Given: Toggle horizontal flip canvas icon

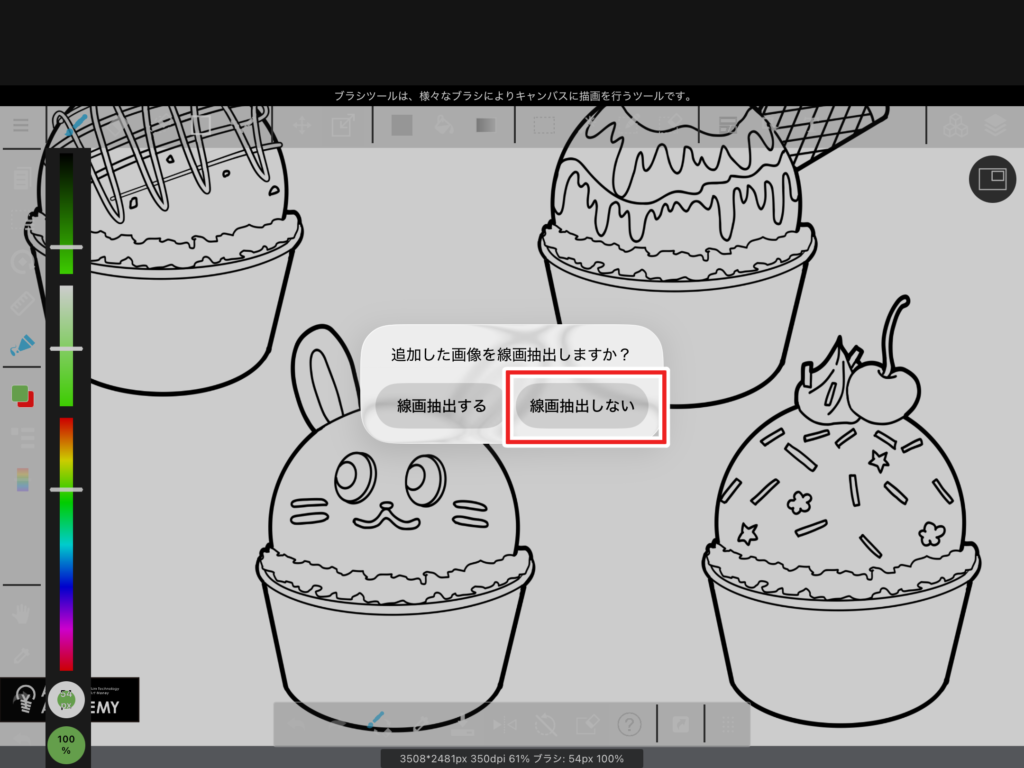Looking at the screenshot, I should 504,724.
